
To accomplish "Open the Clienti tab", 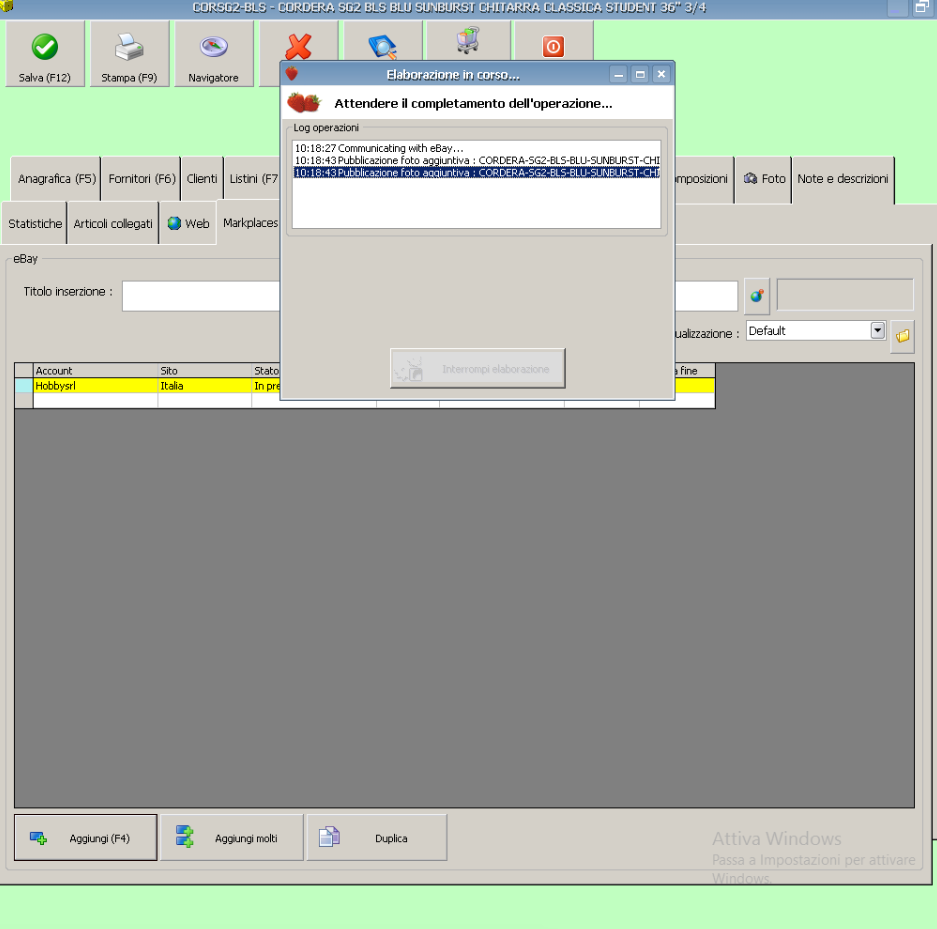I will pyautogui.click(x=202, y=179).
